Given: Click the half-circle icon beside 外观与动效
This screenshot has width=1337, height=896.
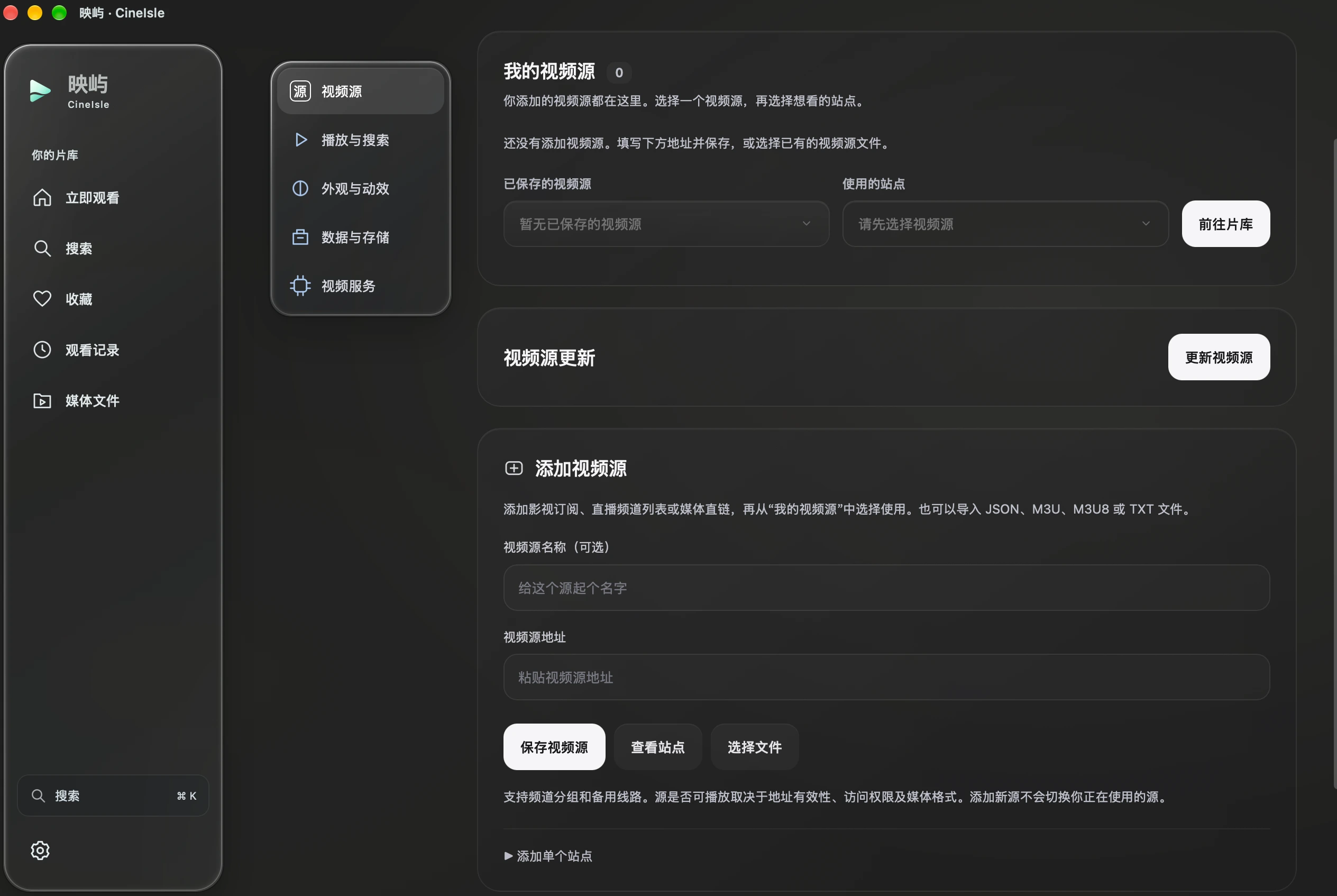Looking at the screenshot, I should (300, 188).
